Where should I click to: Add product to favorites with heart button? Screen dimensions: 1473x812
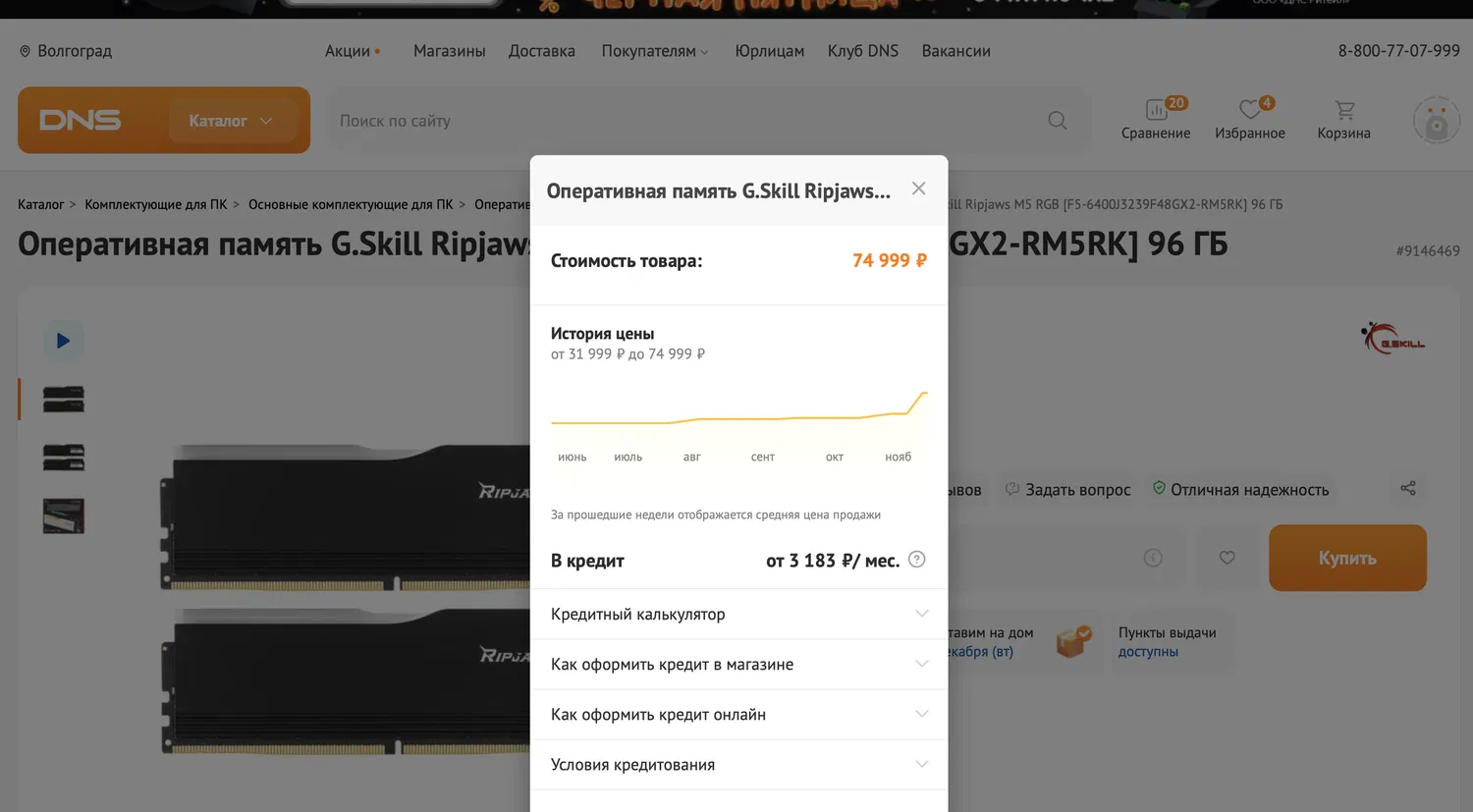[1227, 558]
